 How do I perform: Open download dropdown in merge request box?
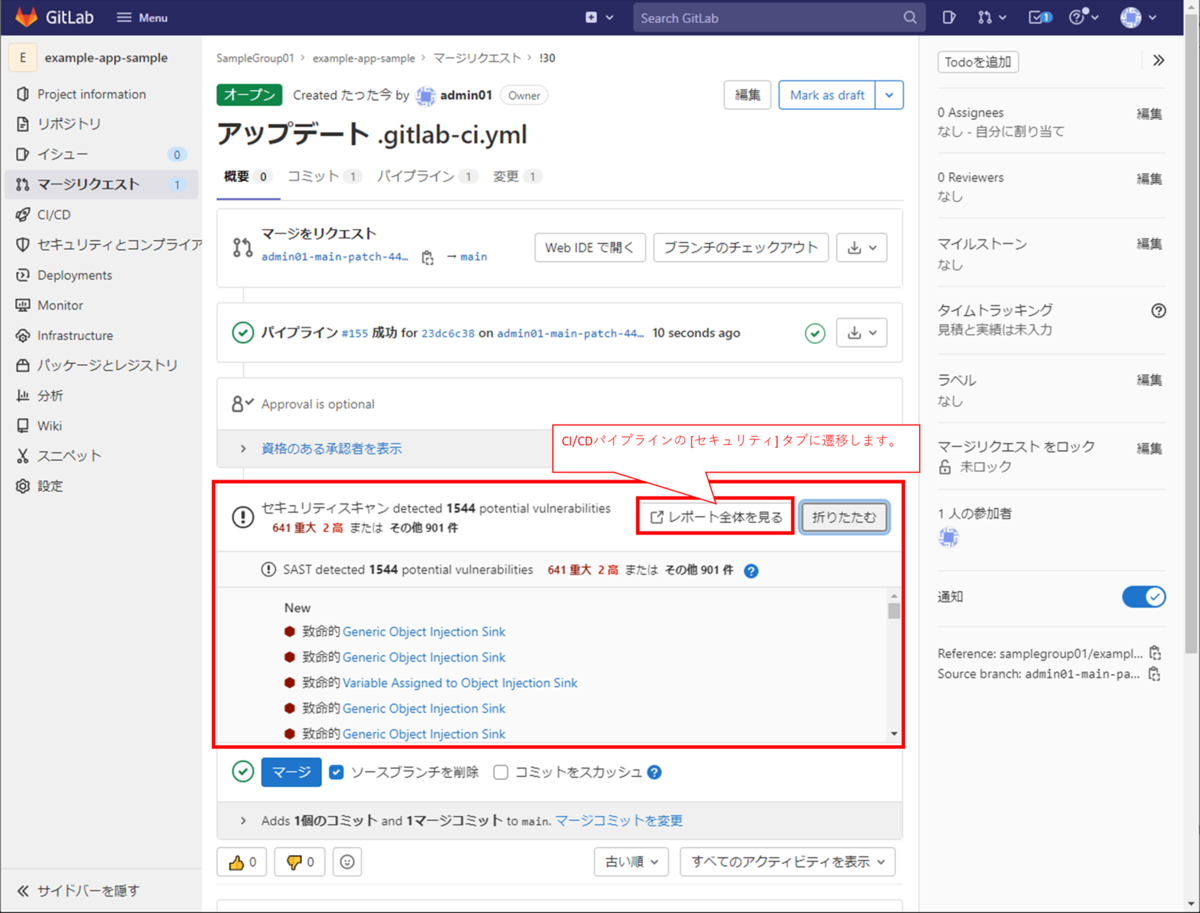pyautogui.click(x=861, y=248)
